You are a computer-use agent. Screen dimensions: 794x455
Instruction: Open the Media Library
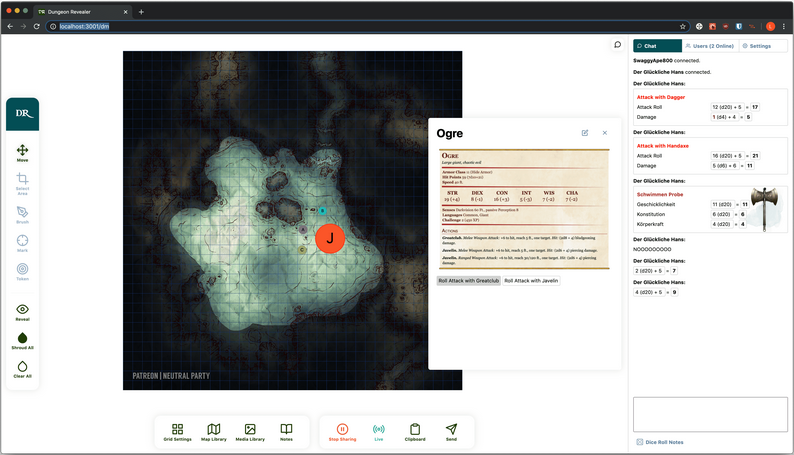point(250,431)
